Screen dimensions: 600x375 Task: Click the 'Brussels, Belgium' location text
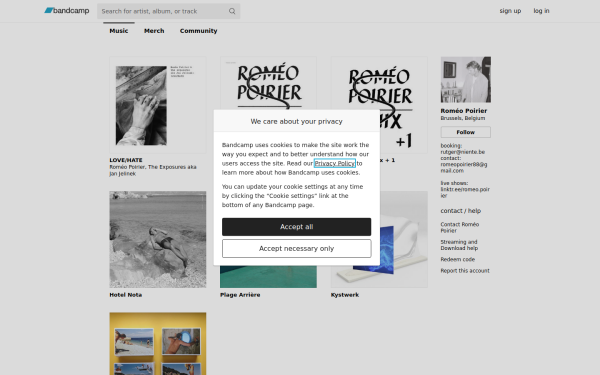[463, 118]
